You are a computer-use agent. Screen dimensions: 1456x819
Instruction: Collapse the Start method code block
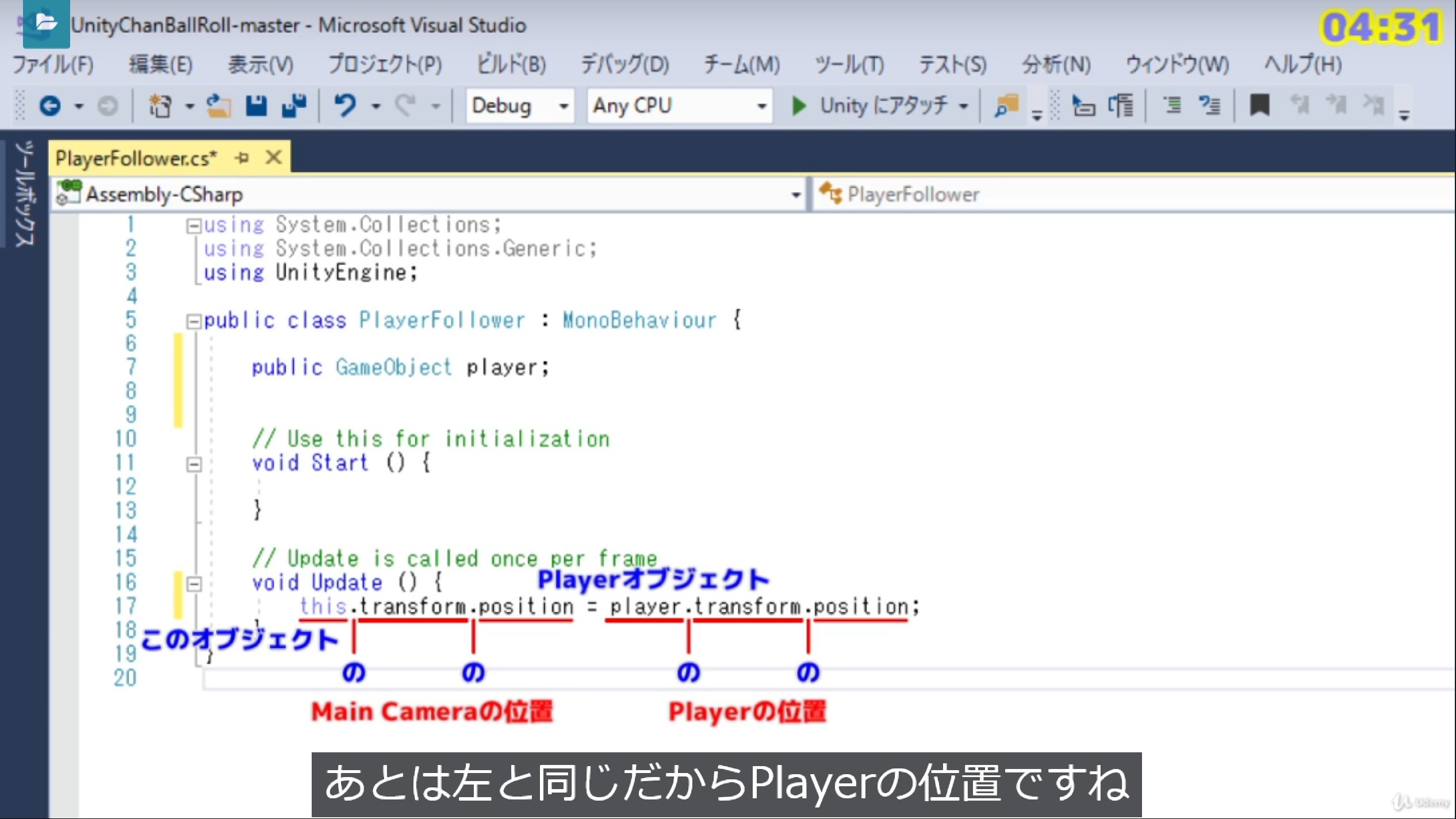click(194, 464)
